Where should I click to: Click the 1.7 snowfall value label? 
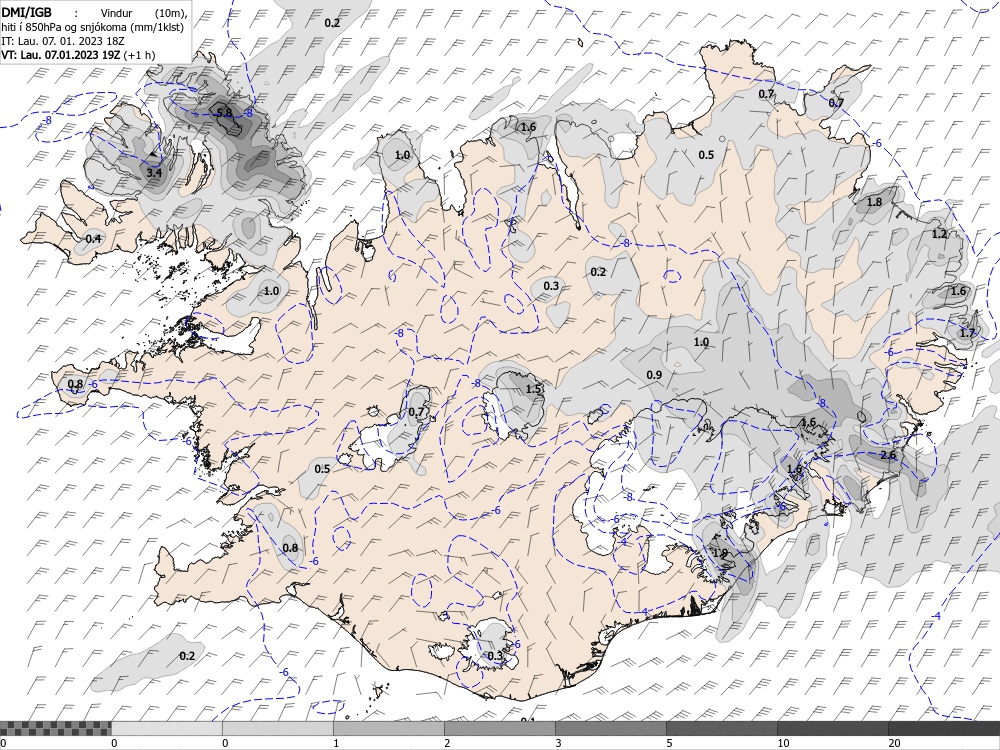(967, 333)
